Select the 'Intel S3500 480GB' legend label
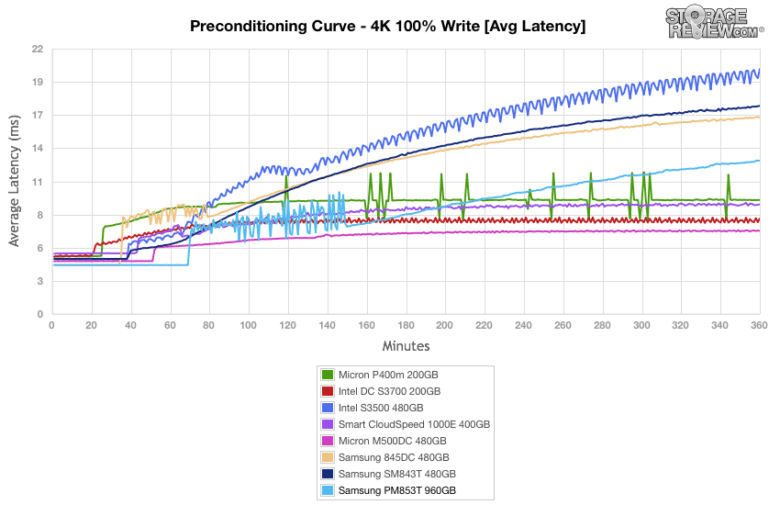The image size is (780, 516). [x=381, y=408]
